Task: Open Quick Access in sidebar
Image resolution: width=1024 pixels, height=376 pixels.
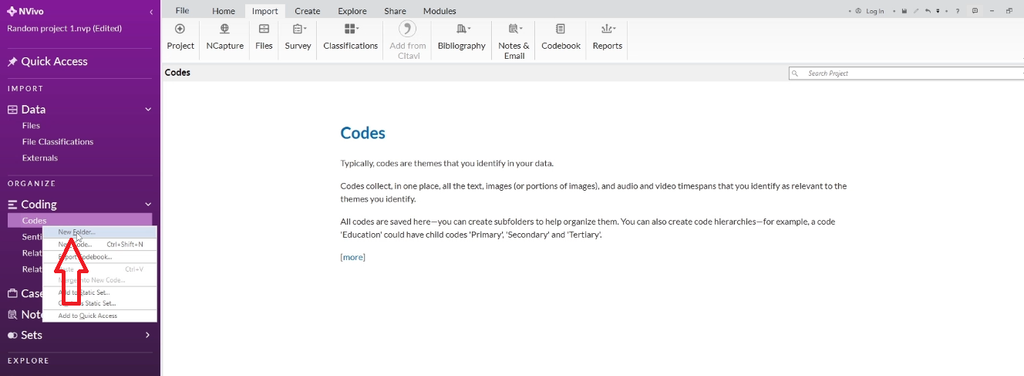Action: 54,61
